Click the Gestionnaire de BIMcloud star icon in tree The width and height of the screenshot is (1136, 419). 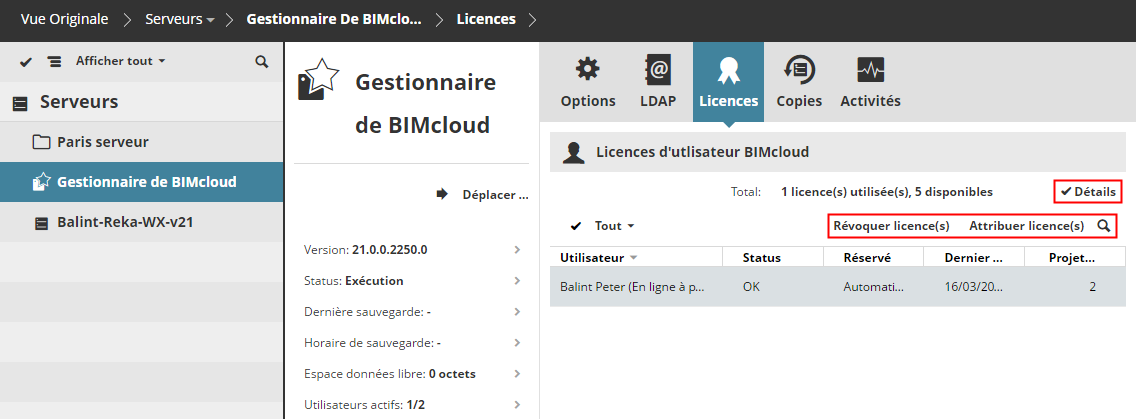pyautogui.click(x=41, y=182)
